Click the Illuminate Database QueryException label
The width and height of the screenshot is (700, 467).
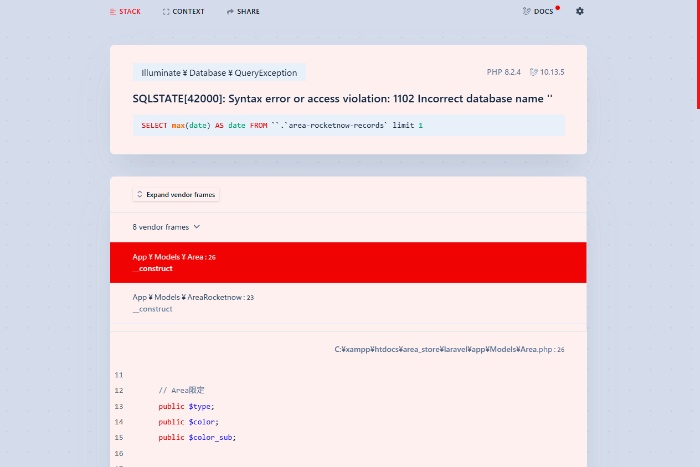point(219,73)
